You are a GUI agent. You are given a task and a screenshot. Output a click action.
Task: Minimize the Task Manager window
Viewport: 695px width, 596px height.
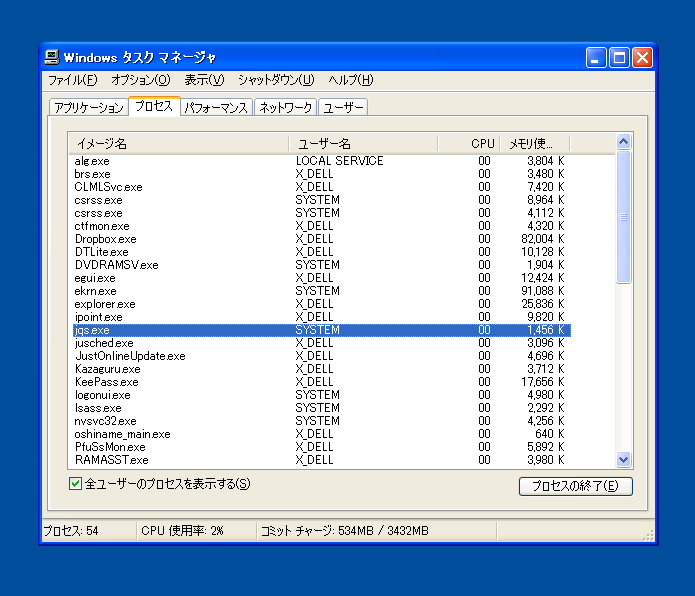[596, 58]
